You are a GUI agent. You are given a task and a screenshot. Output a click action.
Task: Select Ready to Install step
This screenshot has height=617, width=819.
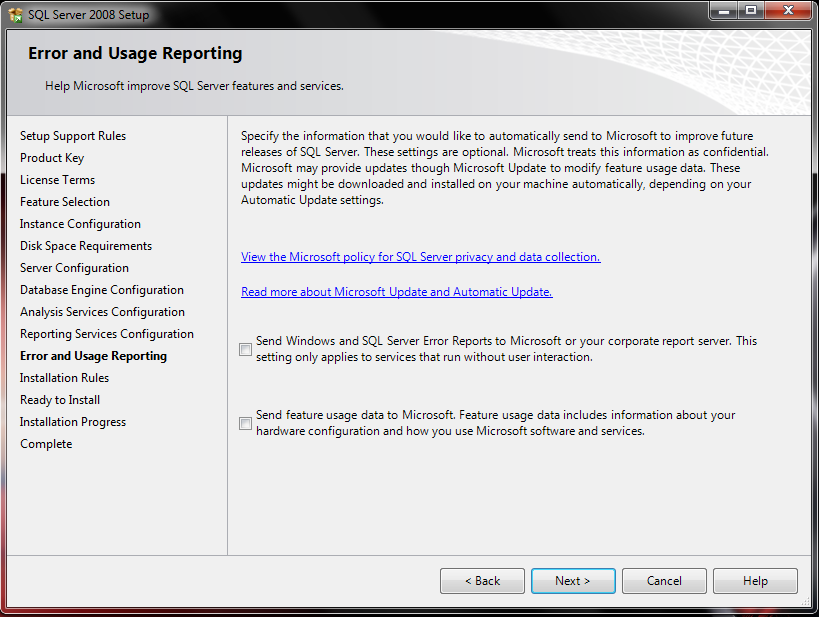[60, 400]
